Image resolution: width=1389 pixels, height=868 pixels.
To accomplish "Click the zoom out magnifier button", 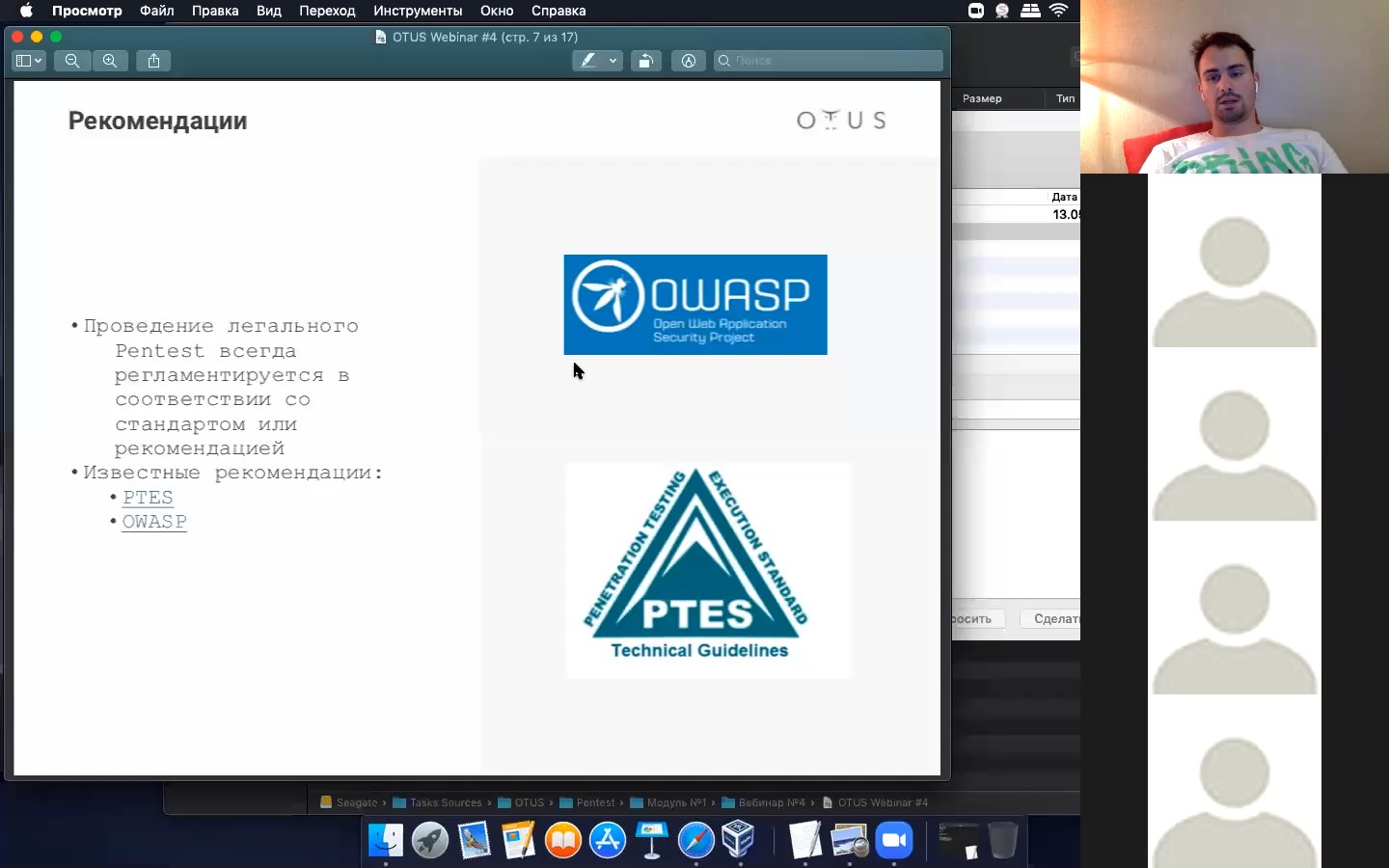I will 72,61.
